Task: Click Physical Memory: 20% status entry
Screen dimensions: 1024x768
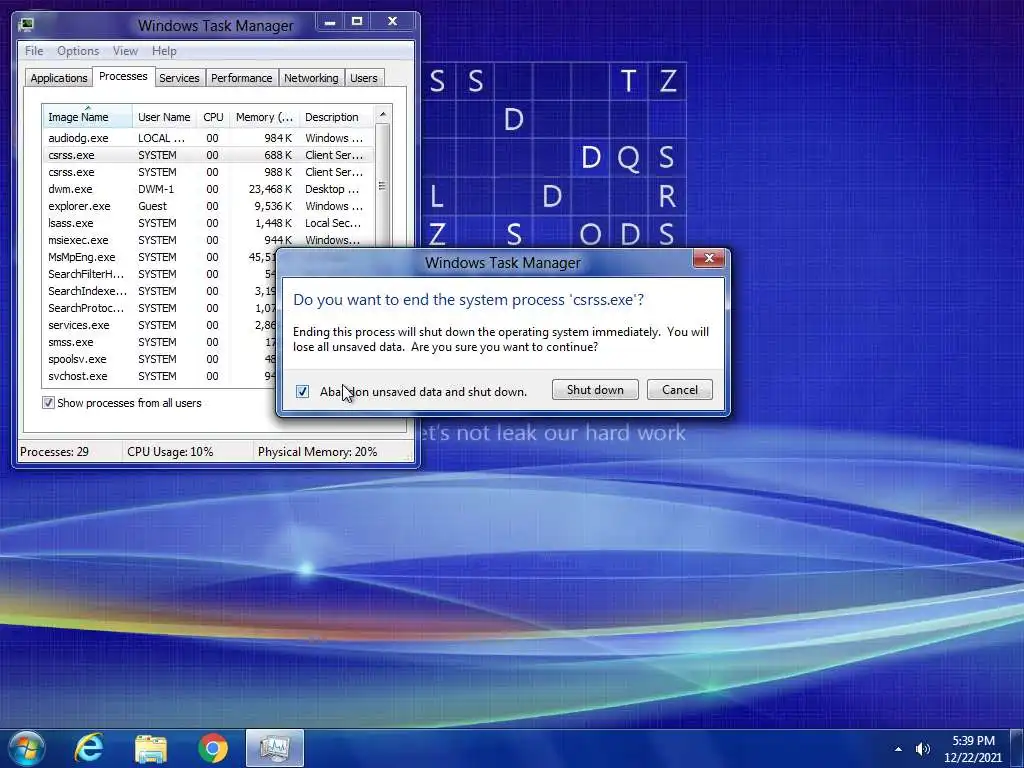Action: [x=317, y=451]
